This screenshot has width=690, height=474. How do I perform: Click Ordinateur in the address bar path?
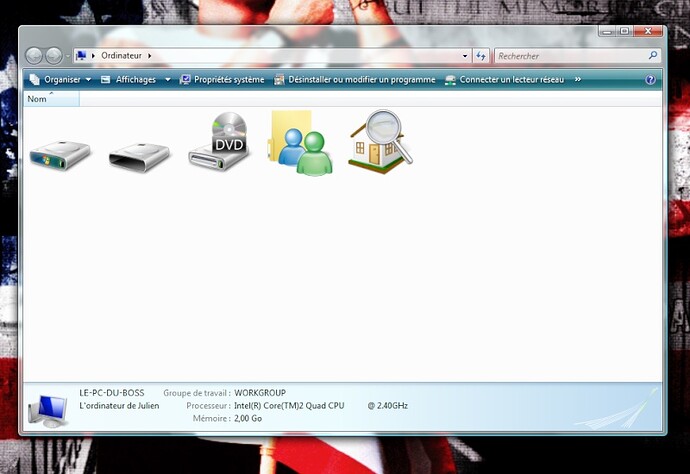click(x=122, y=56)
